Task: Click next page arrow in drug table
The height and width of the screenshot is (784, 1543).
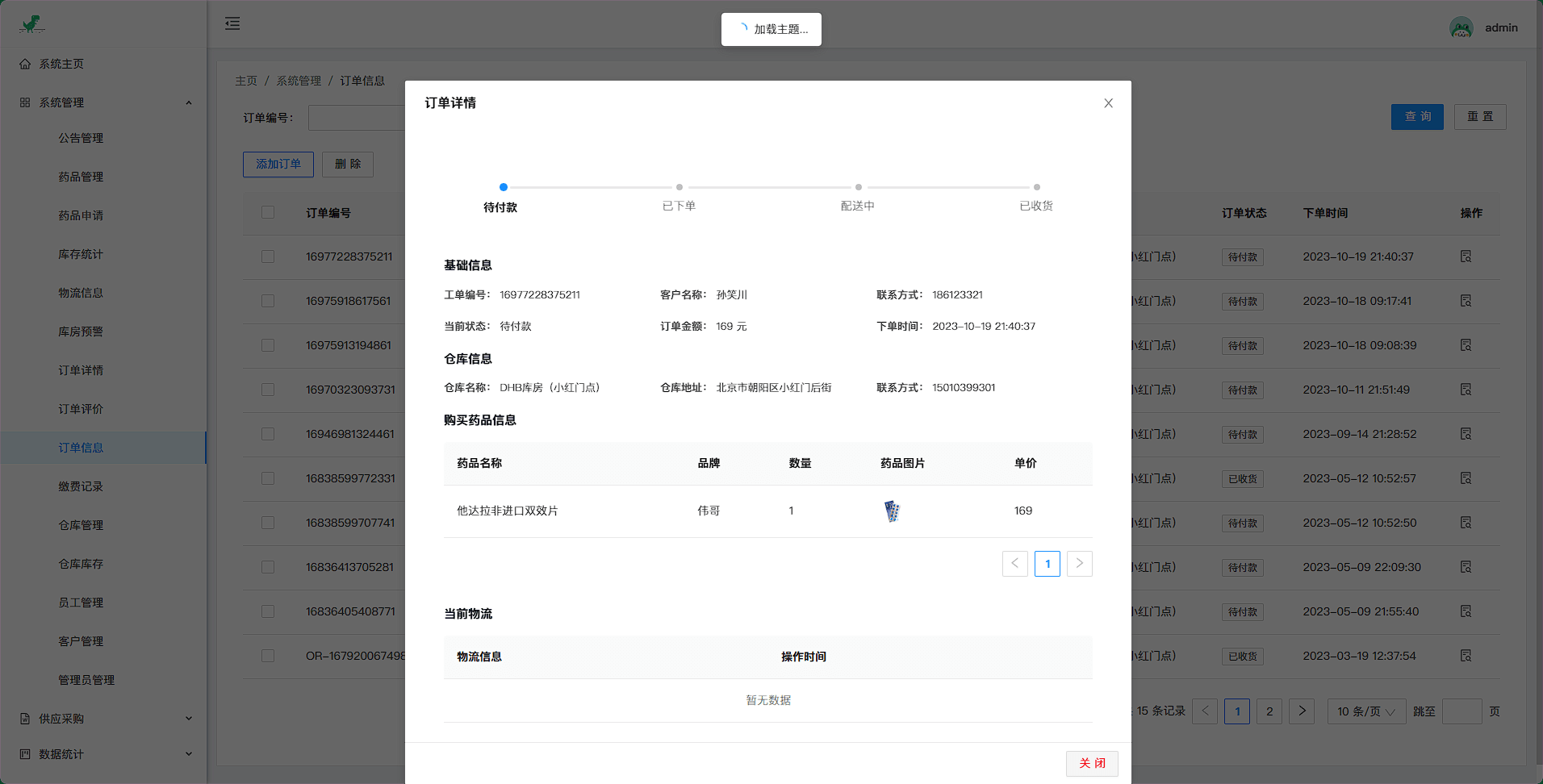Action: coord(1079,564)
